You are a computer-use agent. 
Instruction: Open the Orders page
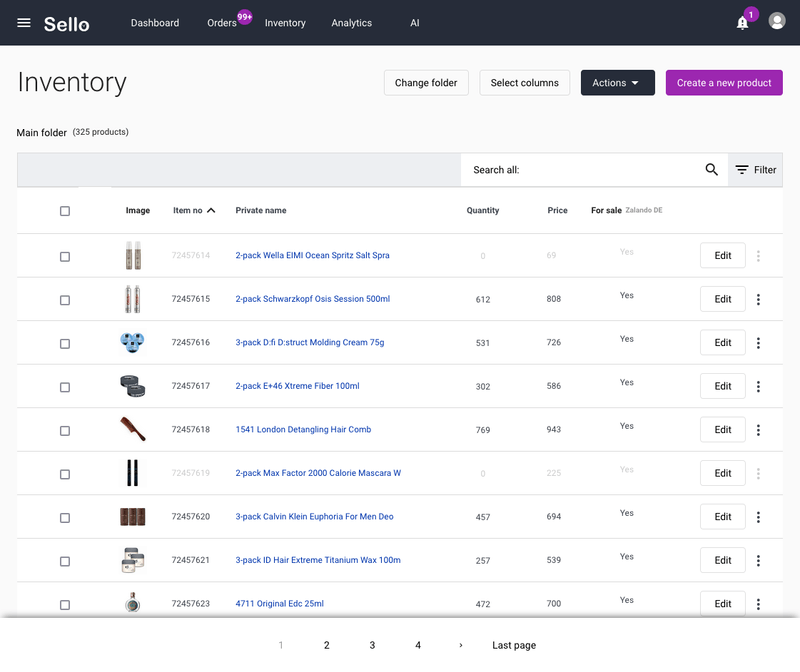[220, 23]
